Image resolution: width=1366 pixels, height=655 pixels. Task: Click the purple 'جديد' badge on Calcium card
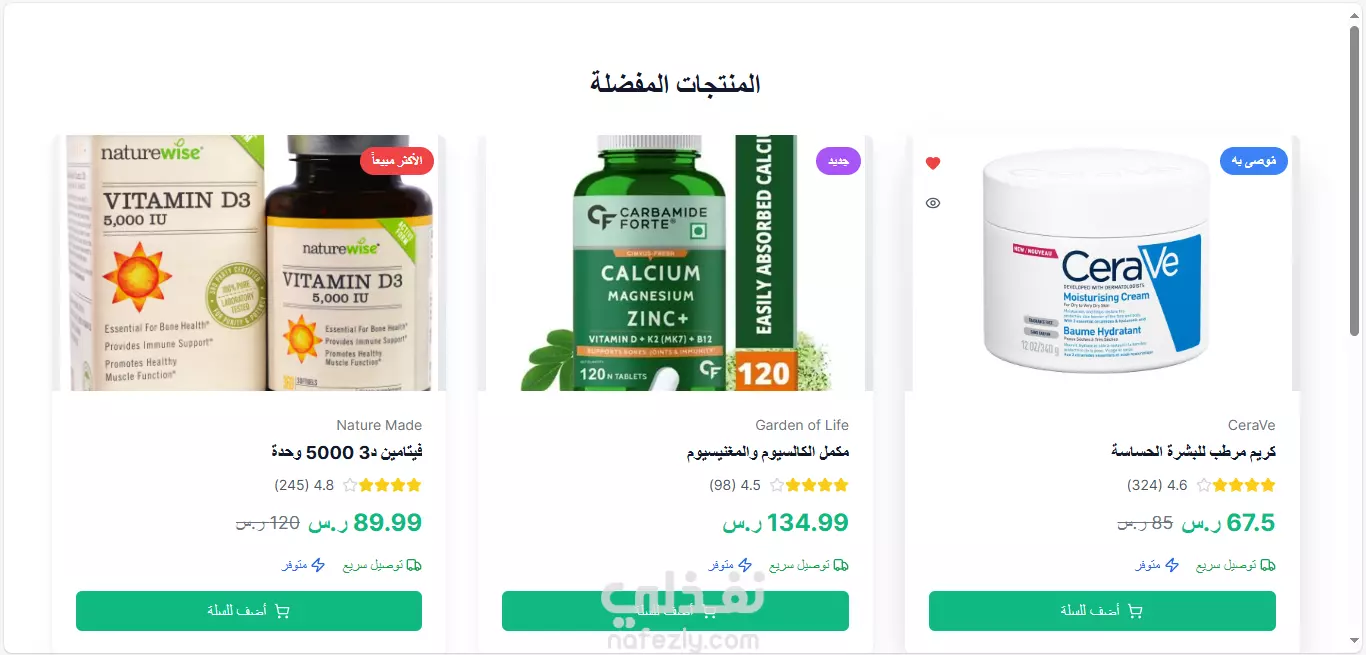pyautogui.click(x=838, y=161)
